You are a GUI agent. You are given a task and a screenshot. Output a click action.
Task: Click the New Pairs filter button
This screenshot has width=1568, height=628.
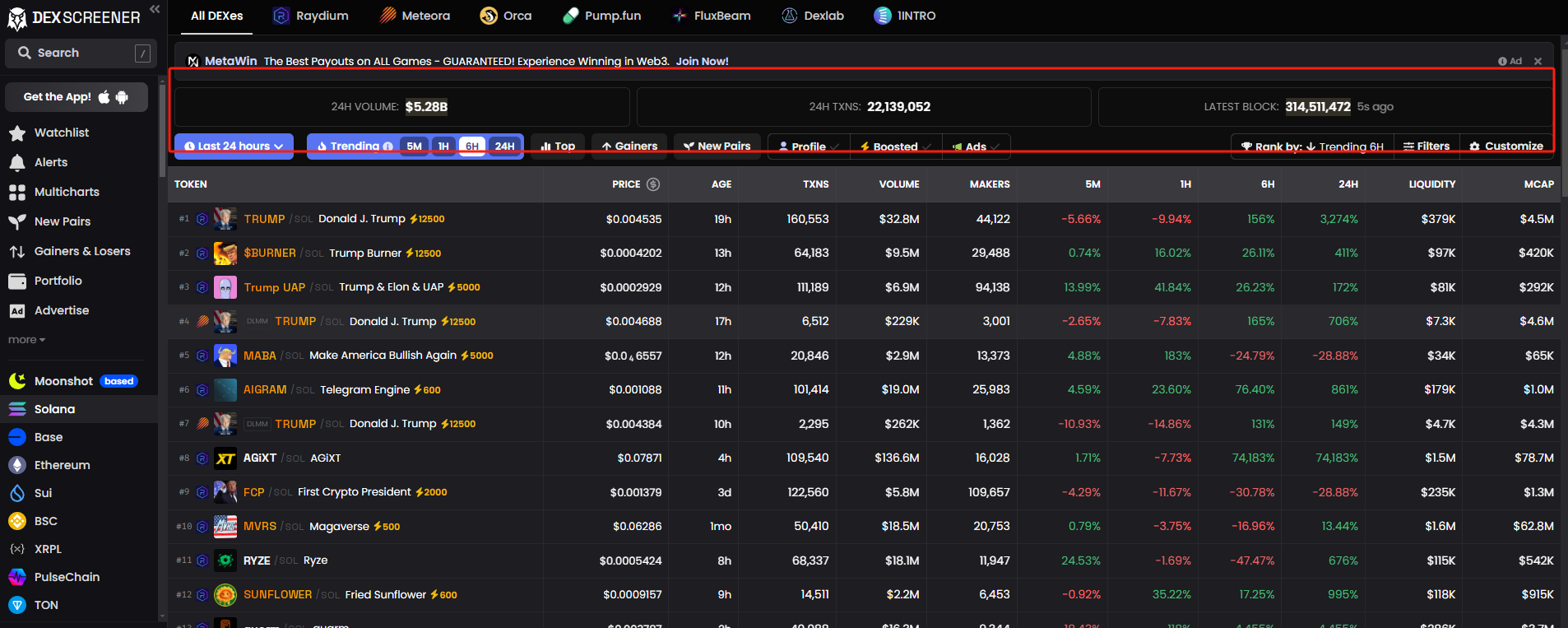717,147
